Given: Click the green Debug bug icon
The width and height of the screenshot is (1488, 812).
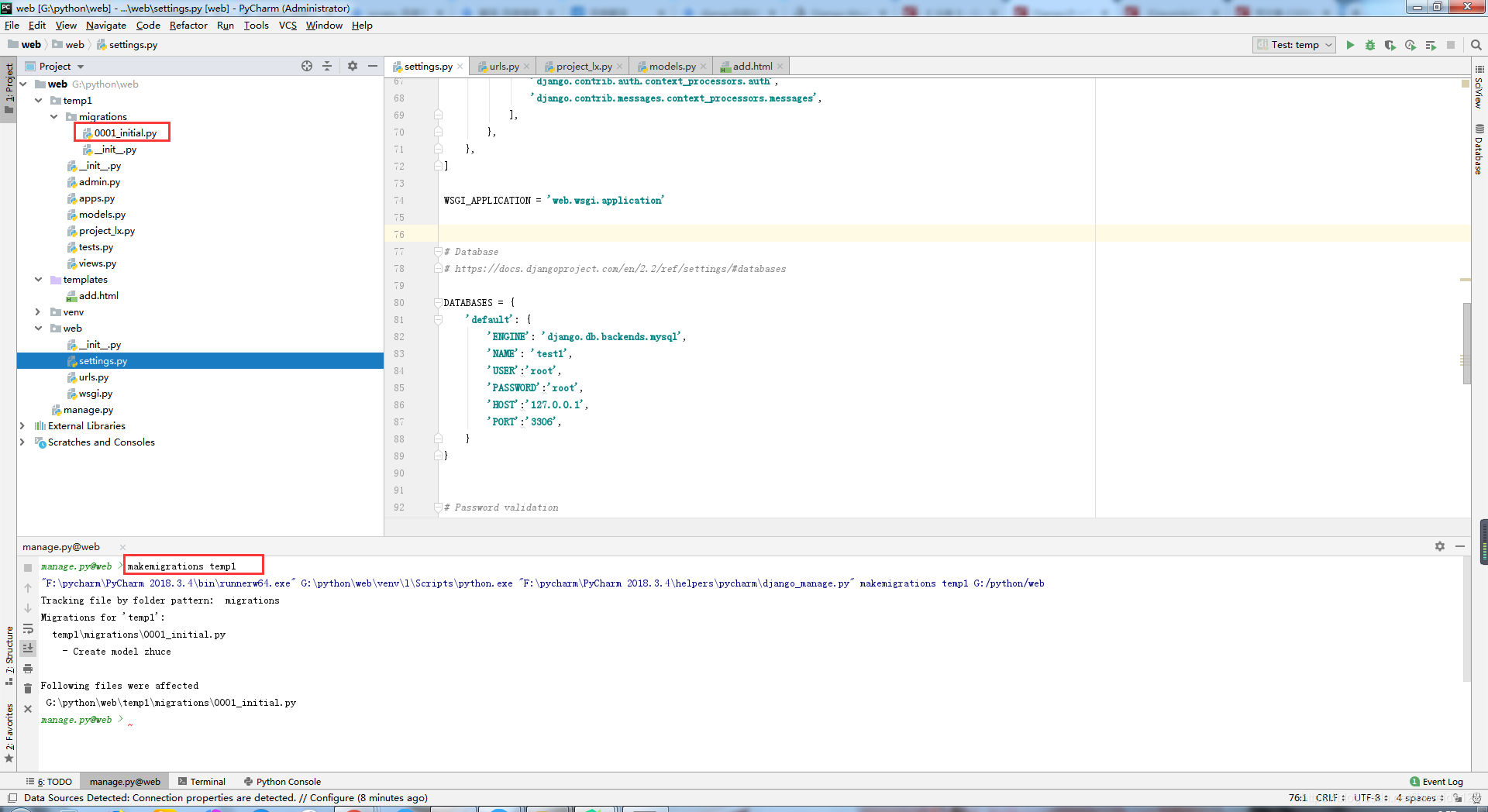Looking at the screenshot, I should click(1370, 45).
